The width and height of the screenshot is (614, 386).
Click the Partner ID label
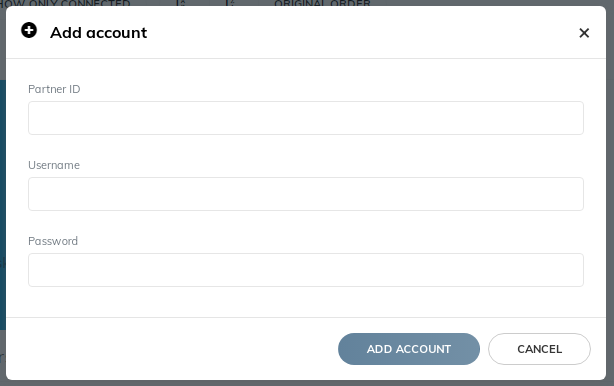pos(54,89)
